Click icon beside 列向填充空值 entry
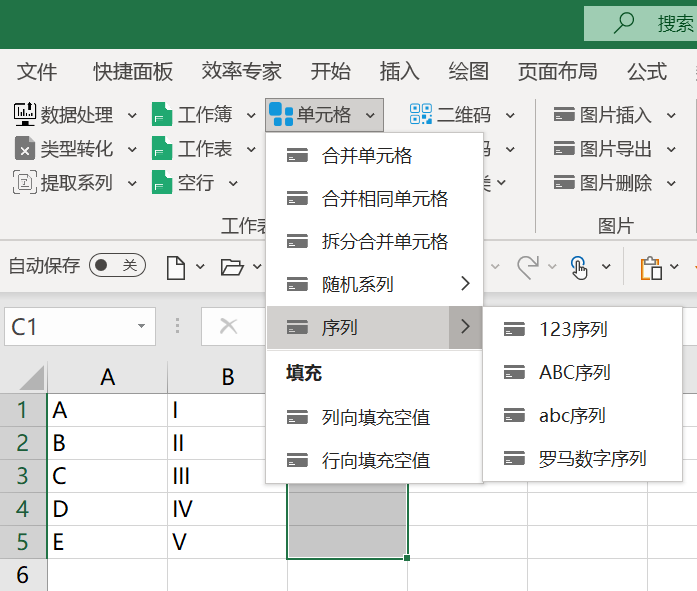The image size is (697, 591). click(297, 417)
